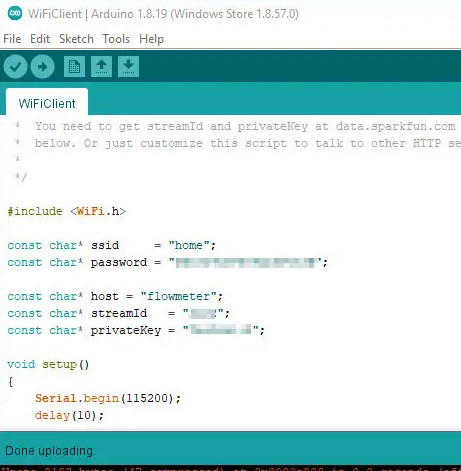Viewport: 461px width, 471px height.
Task: Click the blurred streamId string value
Action: (203, 313)
